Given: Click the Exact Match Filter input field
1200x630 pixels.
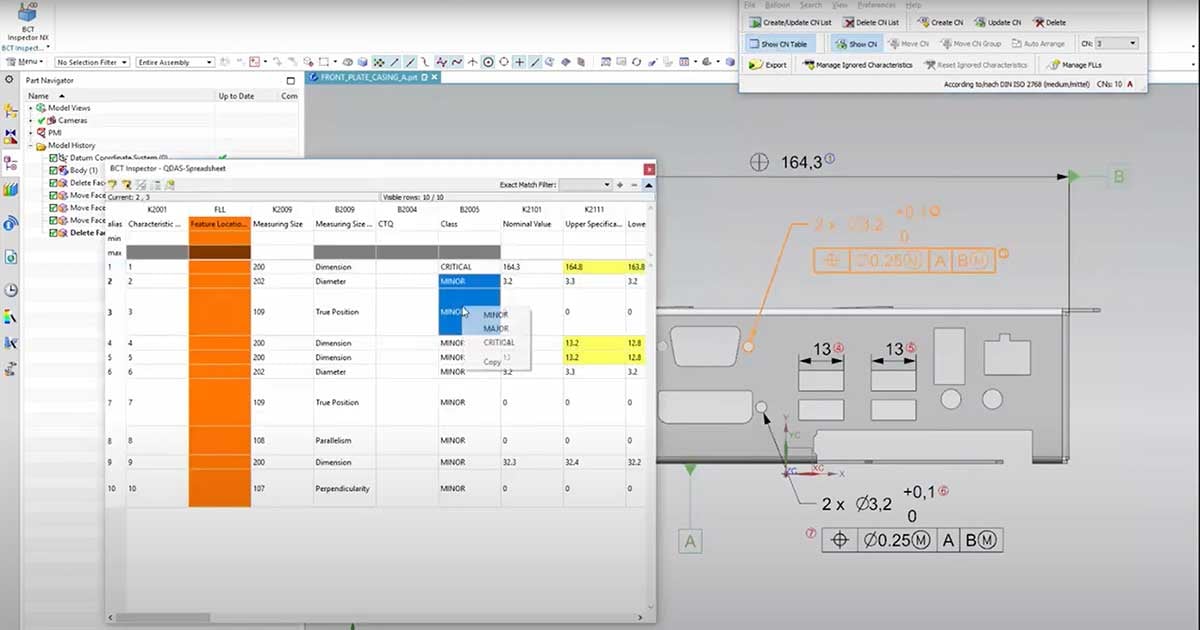Looking at the screenshot, I should [585, 185].
